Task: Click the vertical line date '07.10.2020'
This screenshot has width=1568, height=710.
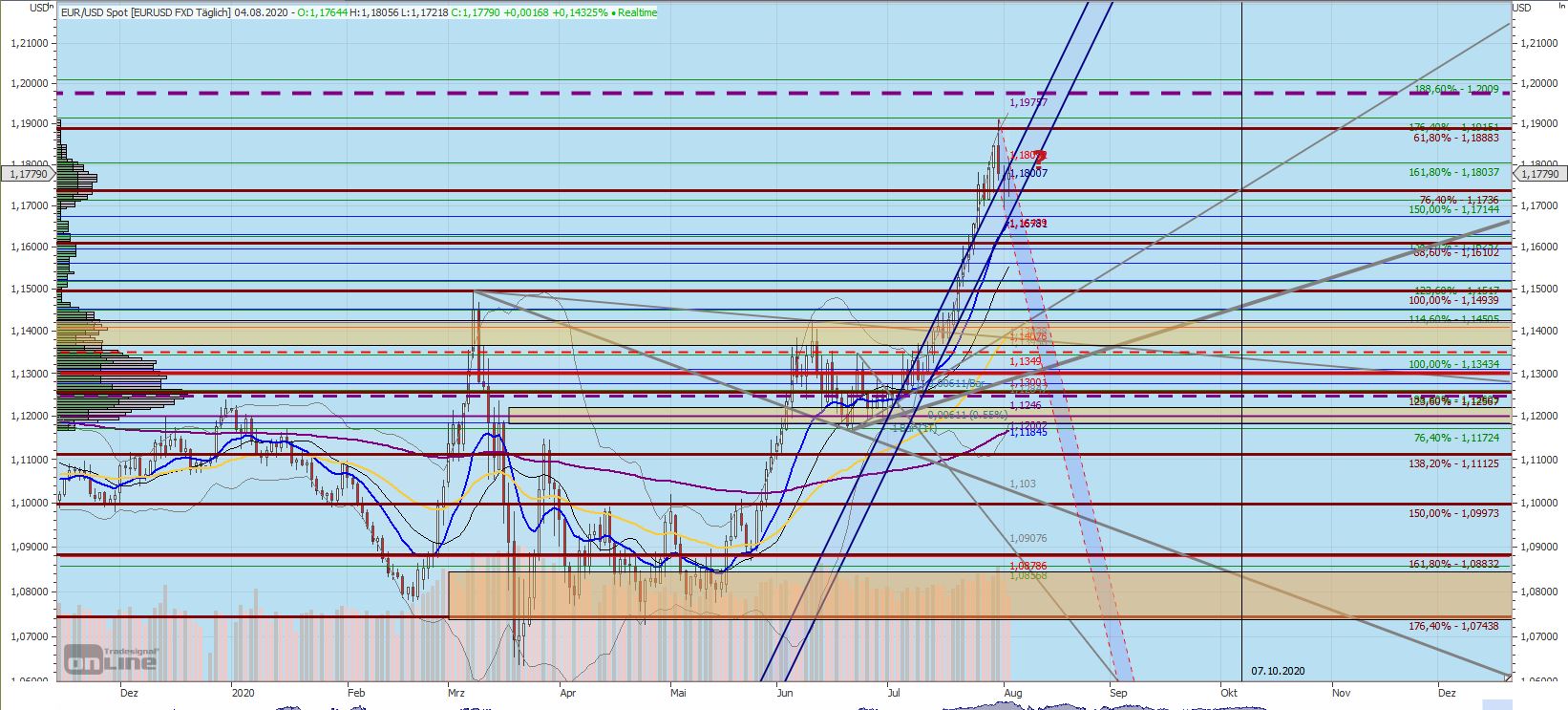Action: click(1278, 672)
